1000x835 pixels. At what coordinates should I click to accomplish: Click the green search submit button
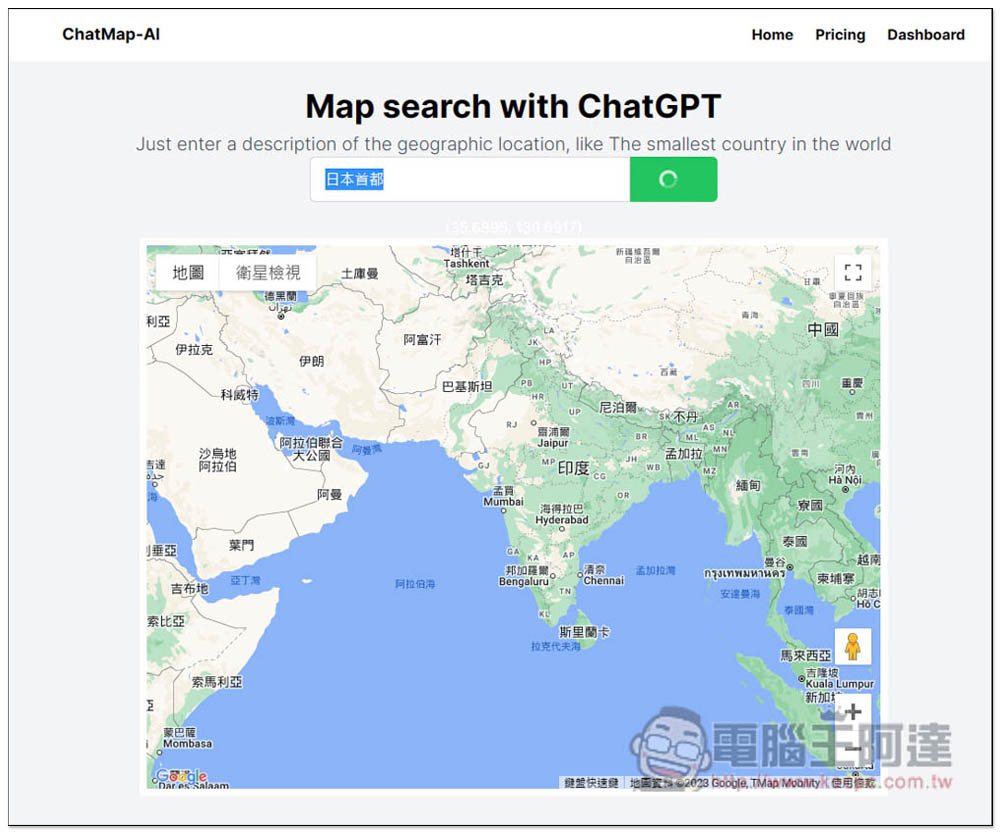click(673, 179)
